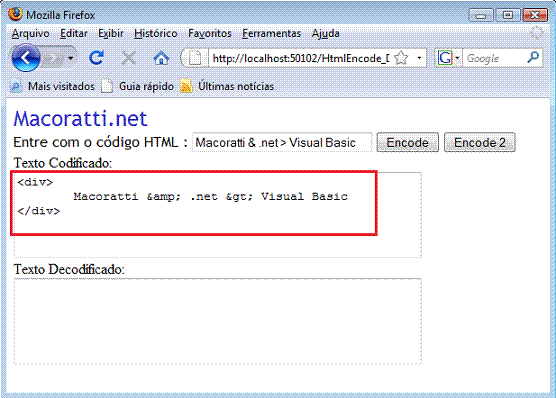Open the Últimas notícias feed bookmark
Screen dimensions: 556x398
227,86
